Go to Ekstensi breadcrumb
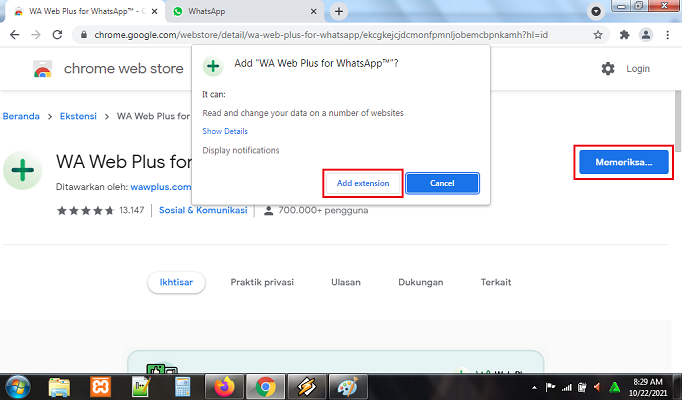The image size is (682, 400). [x=78, y=116]
